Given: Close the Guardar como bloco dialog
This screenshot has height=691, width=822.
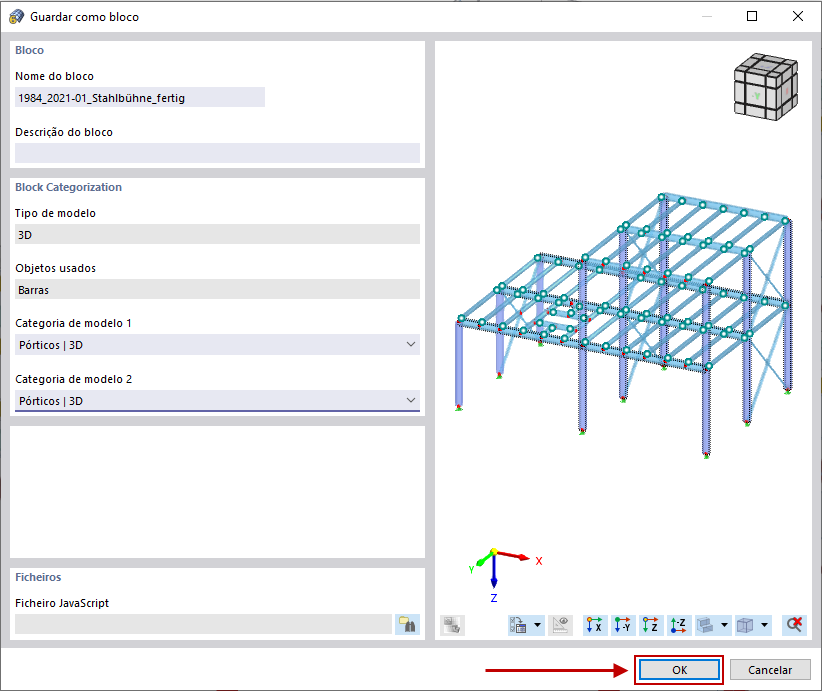Looking at the screenshot, I should pyautogui.click(x=797, y=16).
